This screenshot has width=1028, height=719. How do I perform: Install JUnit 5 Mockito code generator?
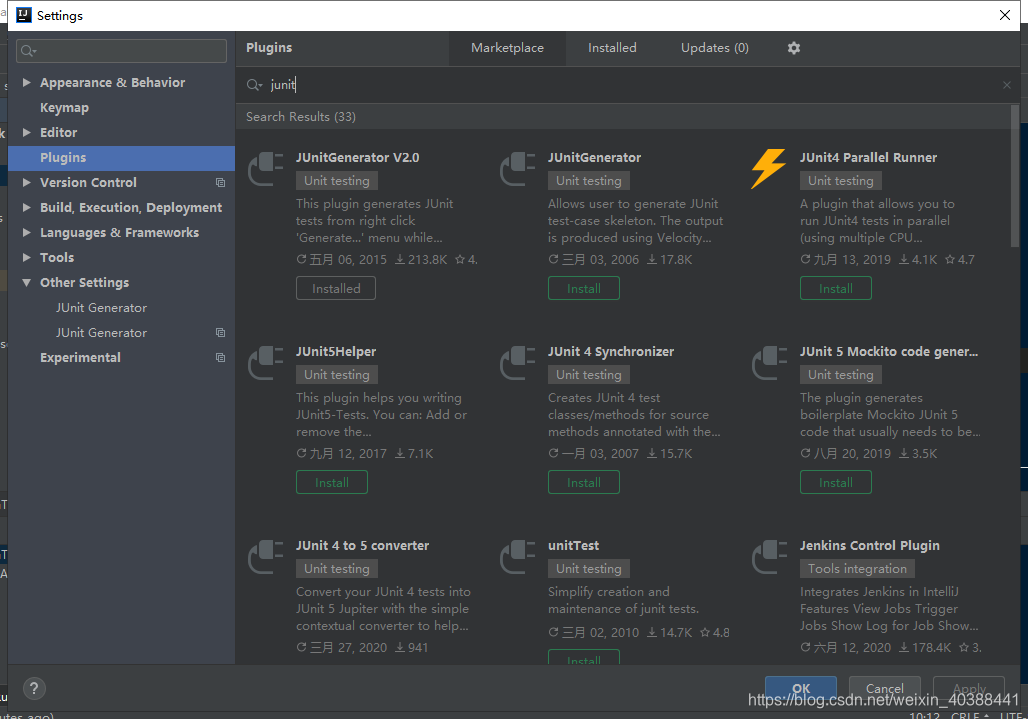pyautogui.click(x=835, y=482)
